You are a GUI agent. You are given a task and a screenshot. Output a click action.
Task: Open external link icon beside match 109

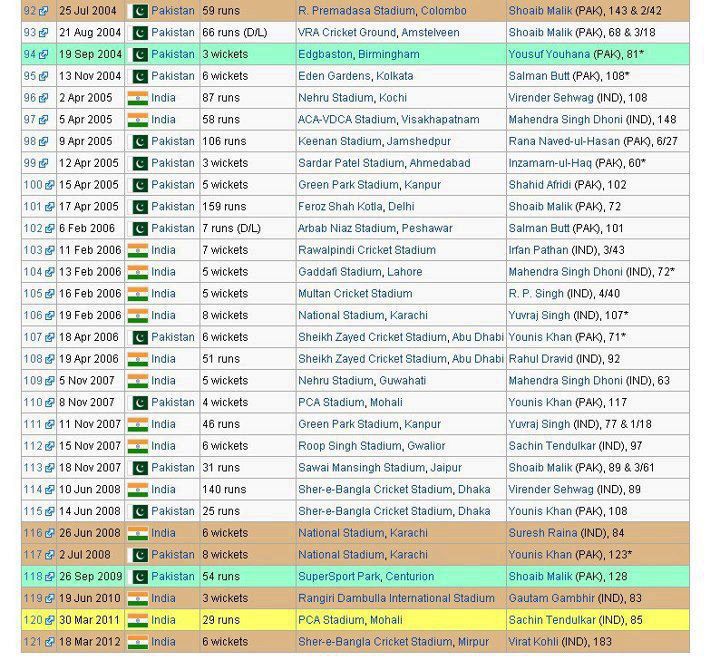click(x=50, y=381)
